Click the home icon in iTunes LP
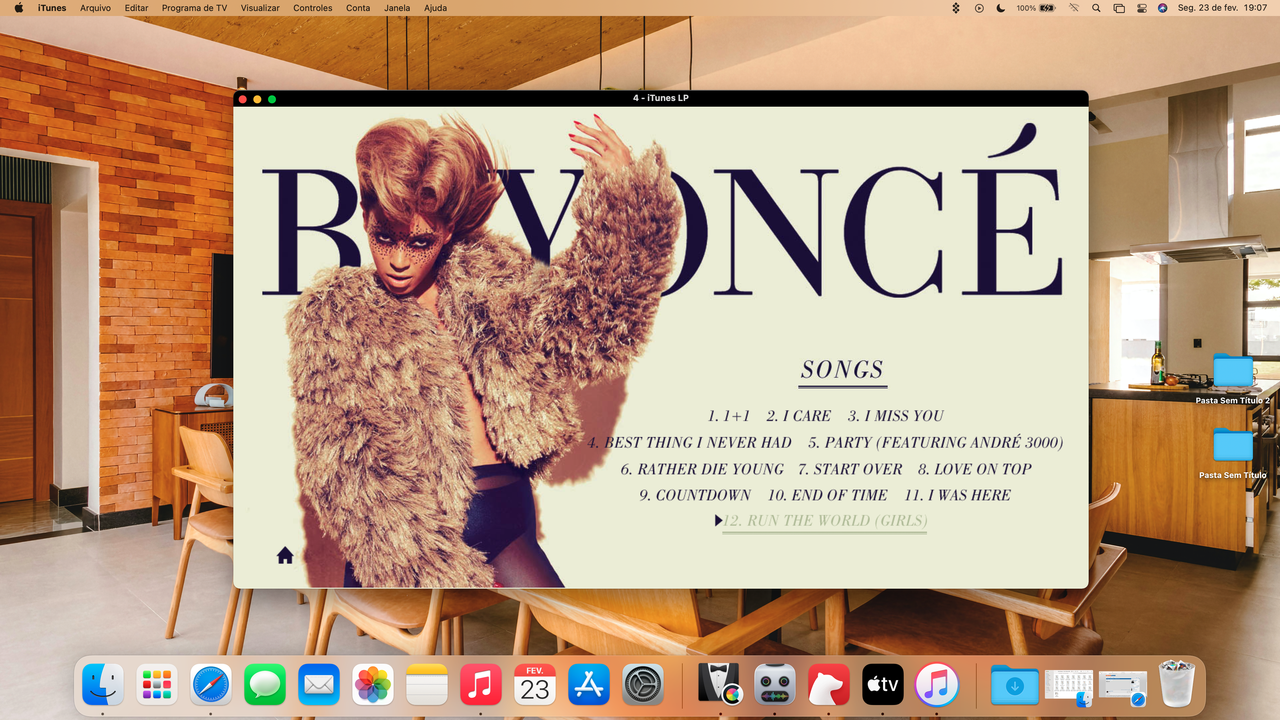This screenshot has height=720, width=1280. (x=285, y=555)
